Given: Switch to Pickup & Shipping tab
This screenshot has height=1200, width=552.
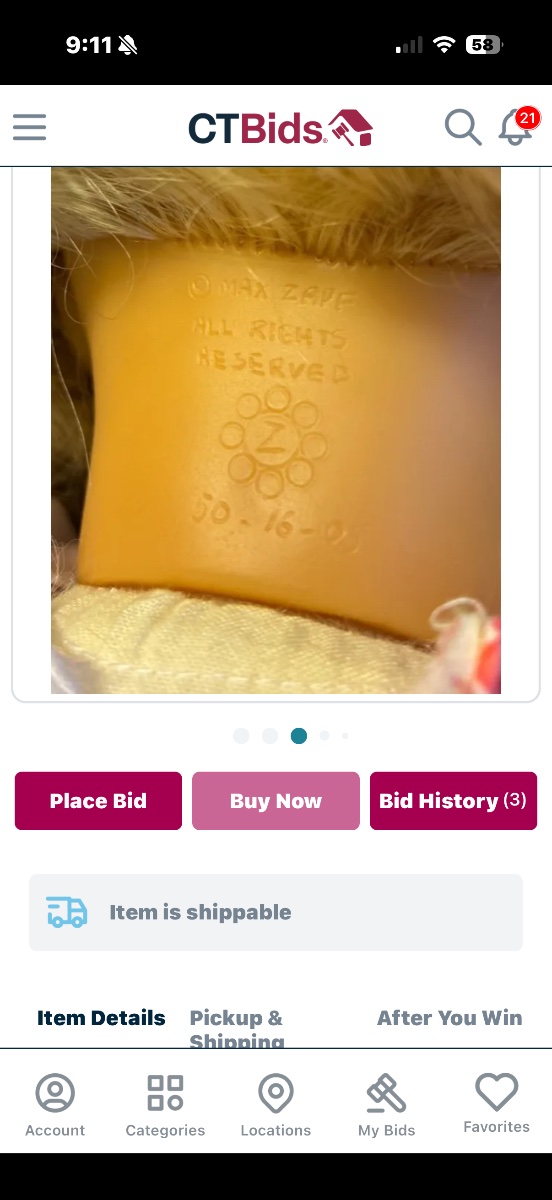Looking at the screenshot, I should (237, 1028).
